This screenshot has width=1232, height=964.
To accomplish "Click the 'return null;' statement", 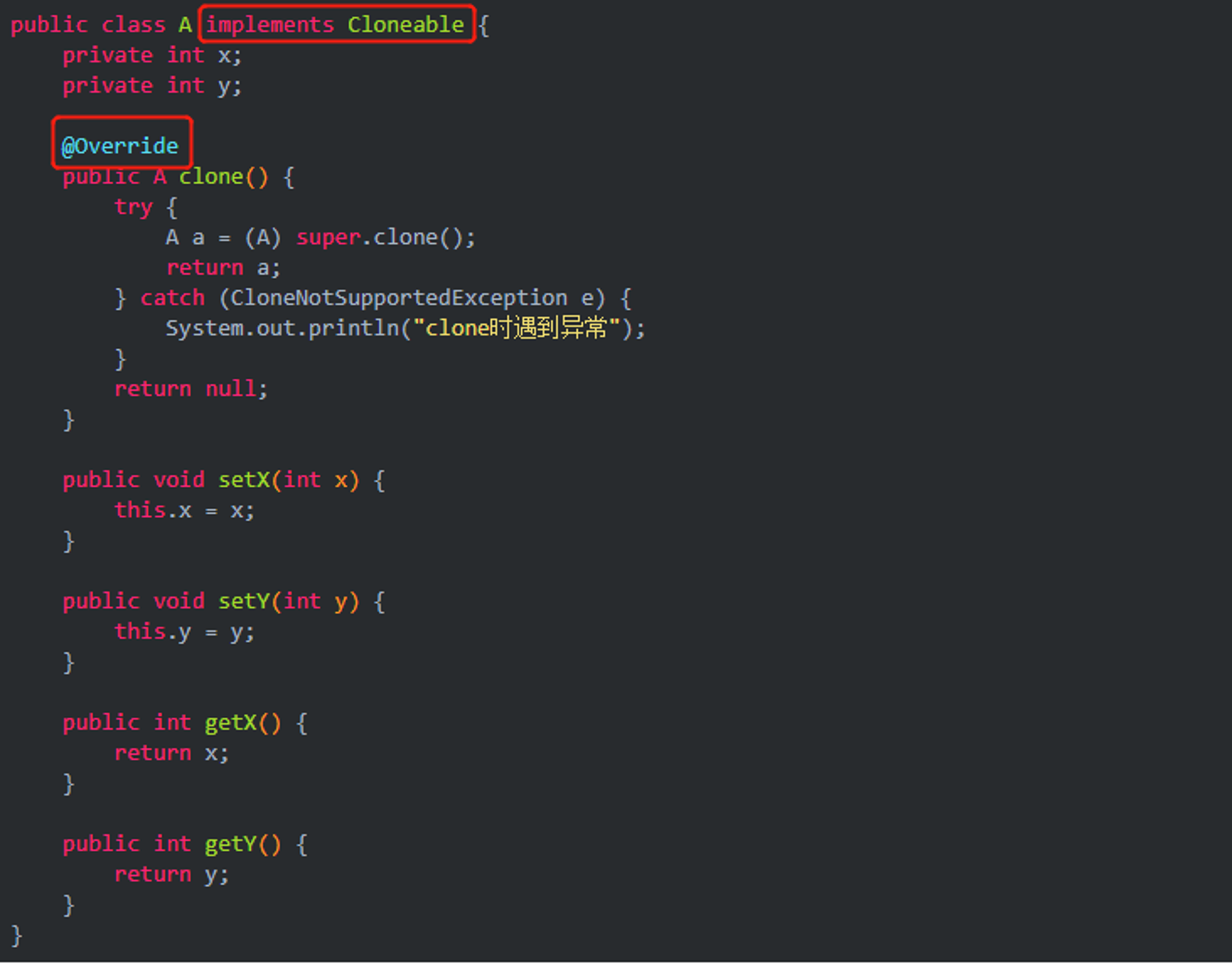I will [191, 389].
